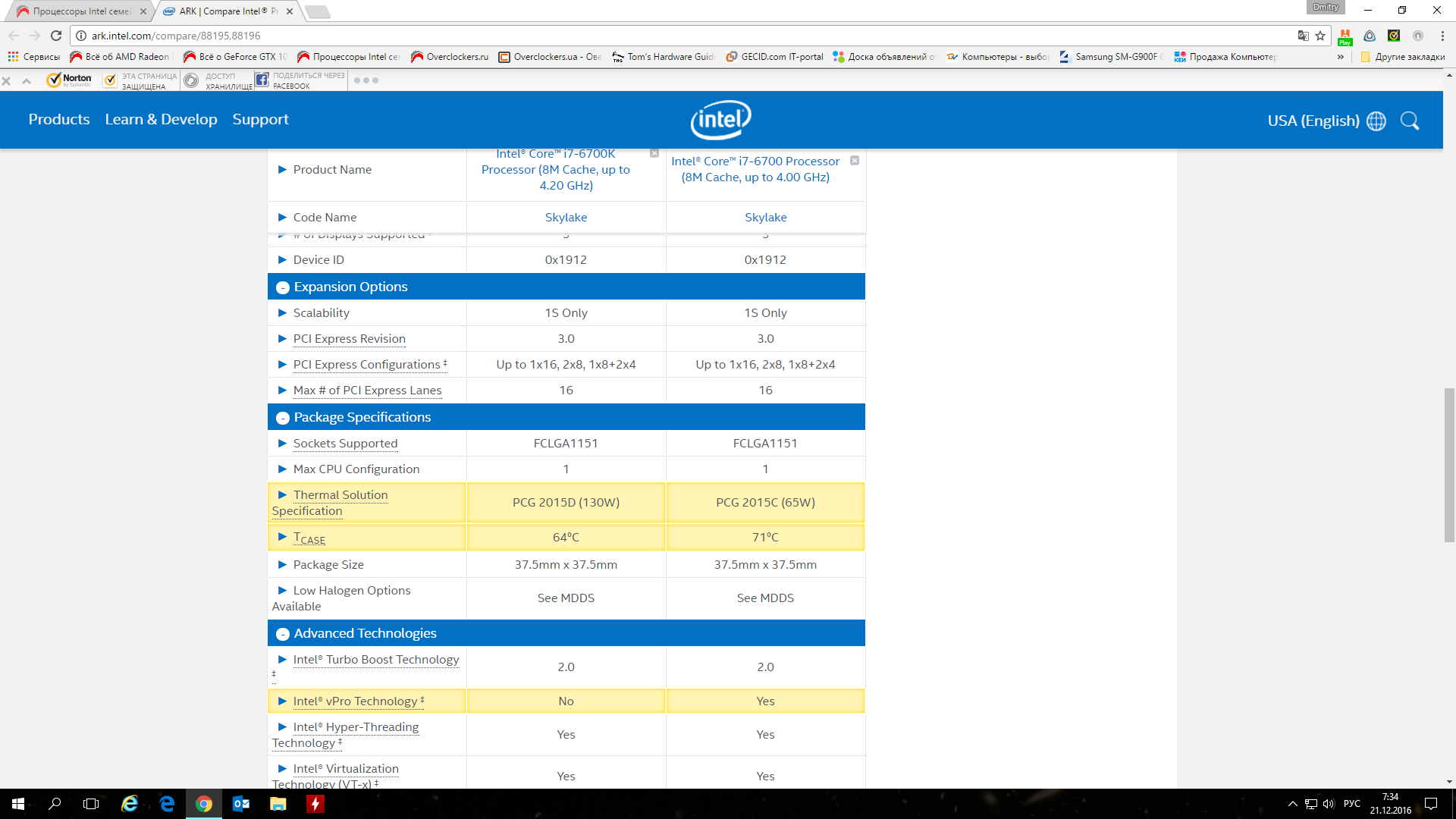Expand the TCASE row arrow
1456x819 pixels.
point(282,537)
